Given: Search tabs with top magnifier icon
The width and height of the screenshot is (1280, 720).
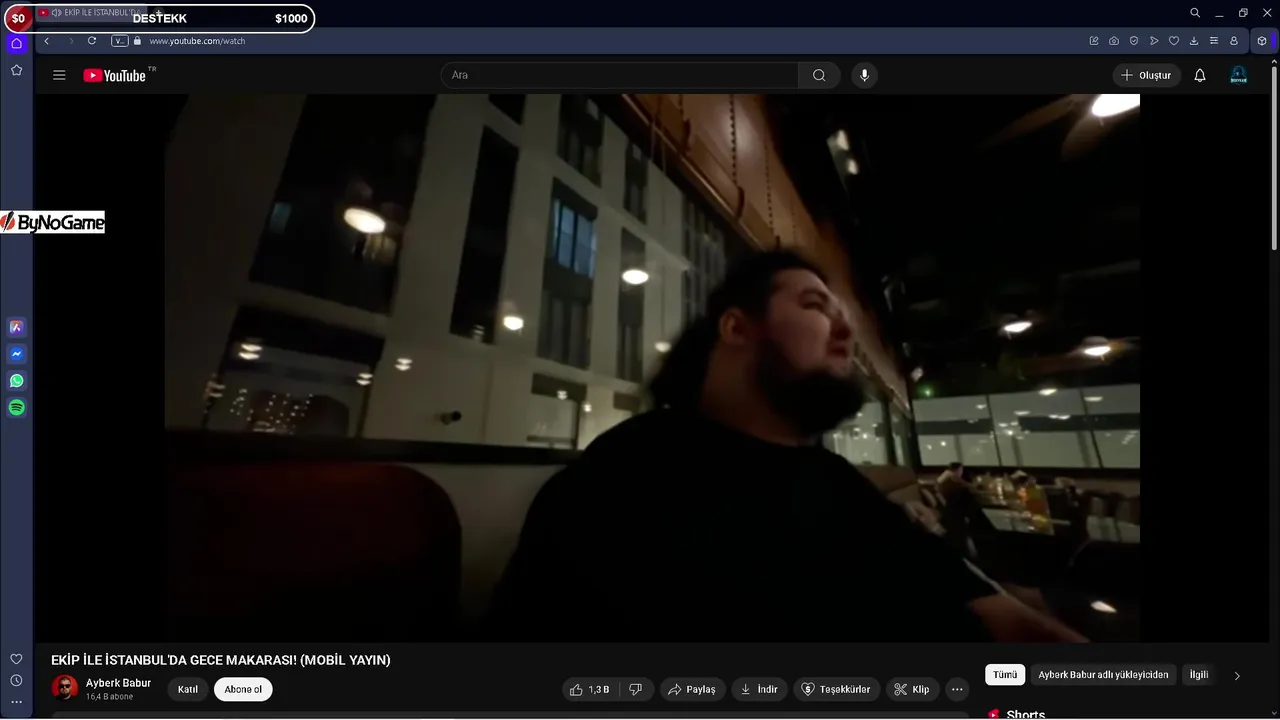Looking at the screenshot, I should tap(1195, 13).
